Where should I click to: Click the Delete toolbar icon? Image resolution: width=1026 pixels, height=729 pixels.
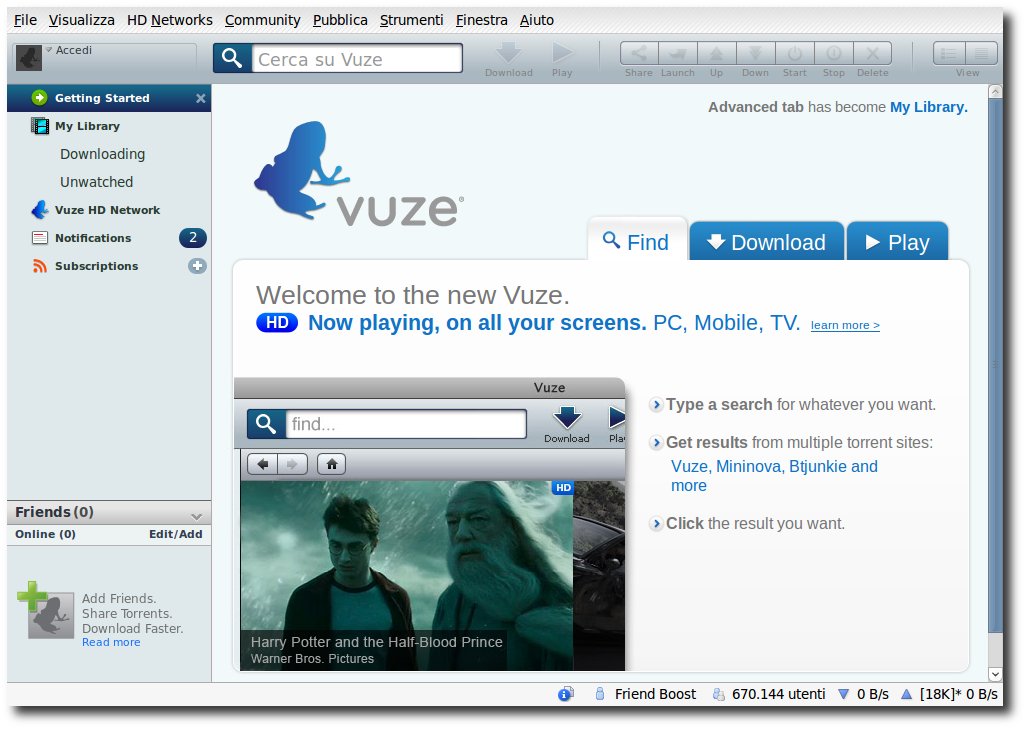pos(872,54)
